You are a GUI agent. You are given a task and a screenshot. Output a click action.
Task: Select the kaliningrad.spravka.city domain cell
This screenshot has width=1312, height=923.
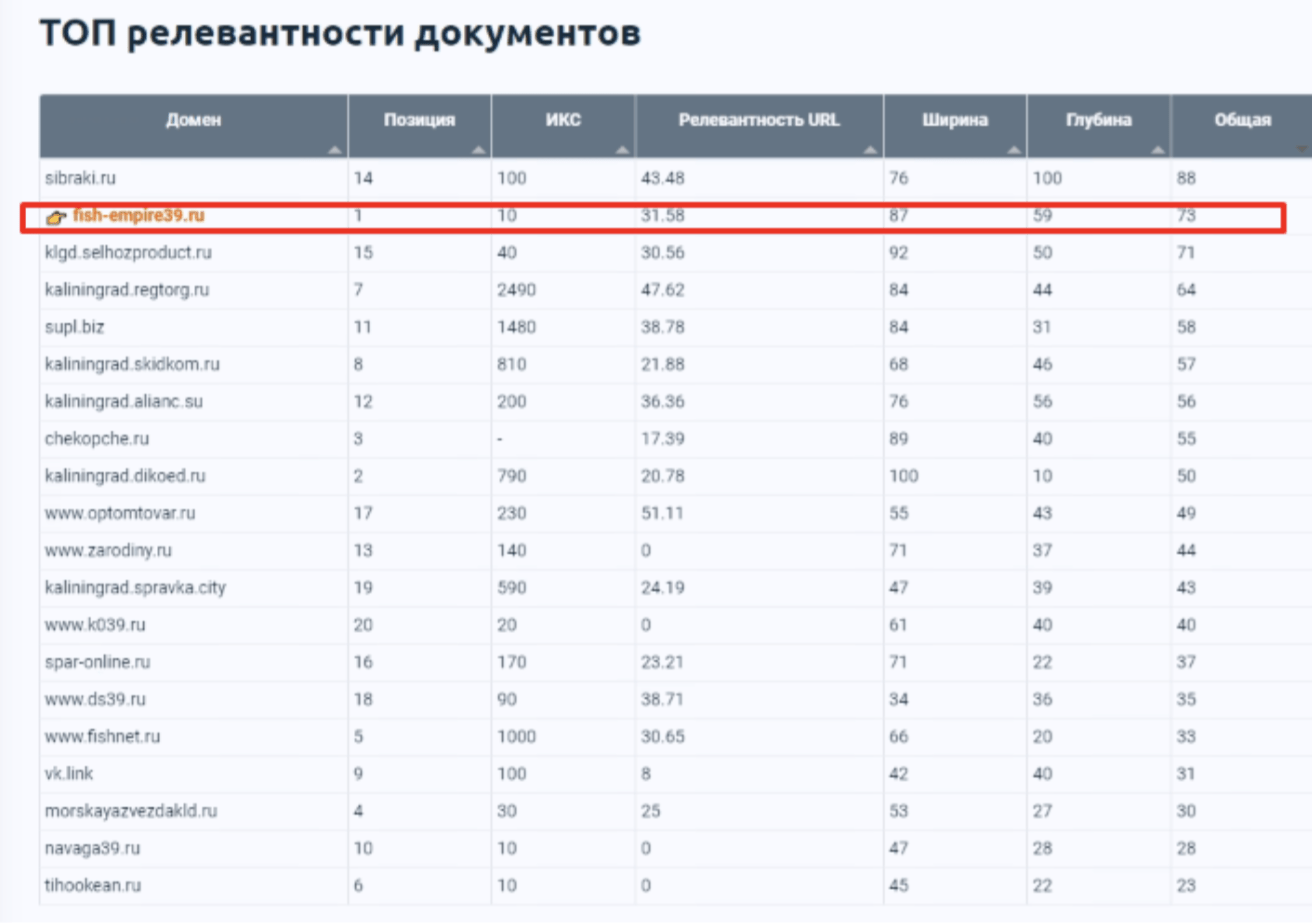193,587
